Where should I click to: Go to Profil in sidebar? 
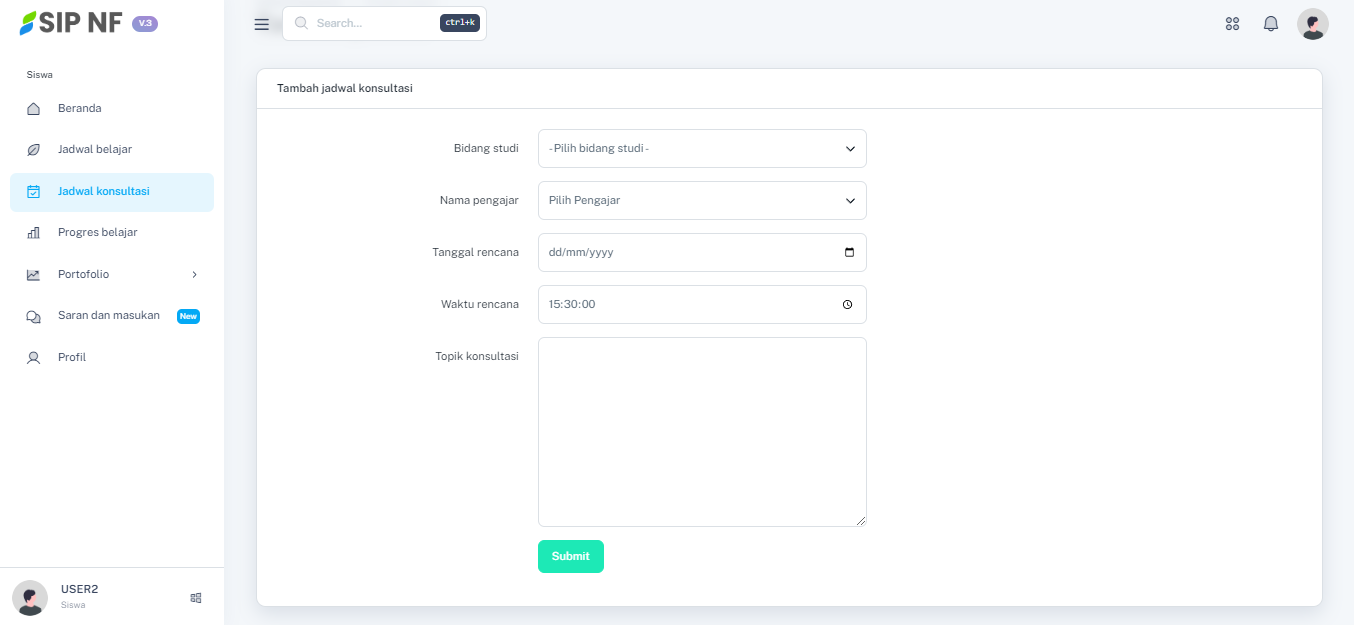point(72,358)
